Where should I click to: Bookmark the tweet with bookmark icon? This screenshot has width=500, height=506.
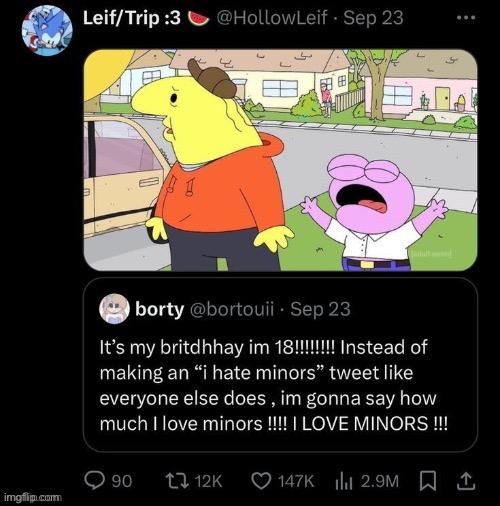[x=428, y=481]
